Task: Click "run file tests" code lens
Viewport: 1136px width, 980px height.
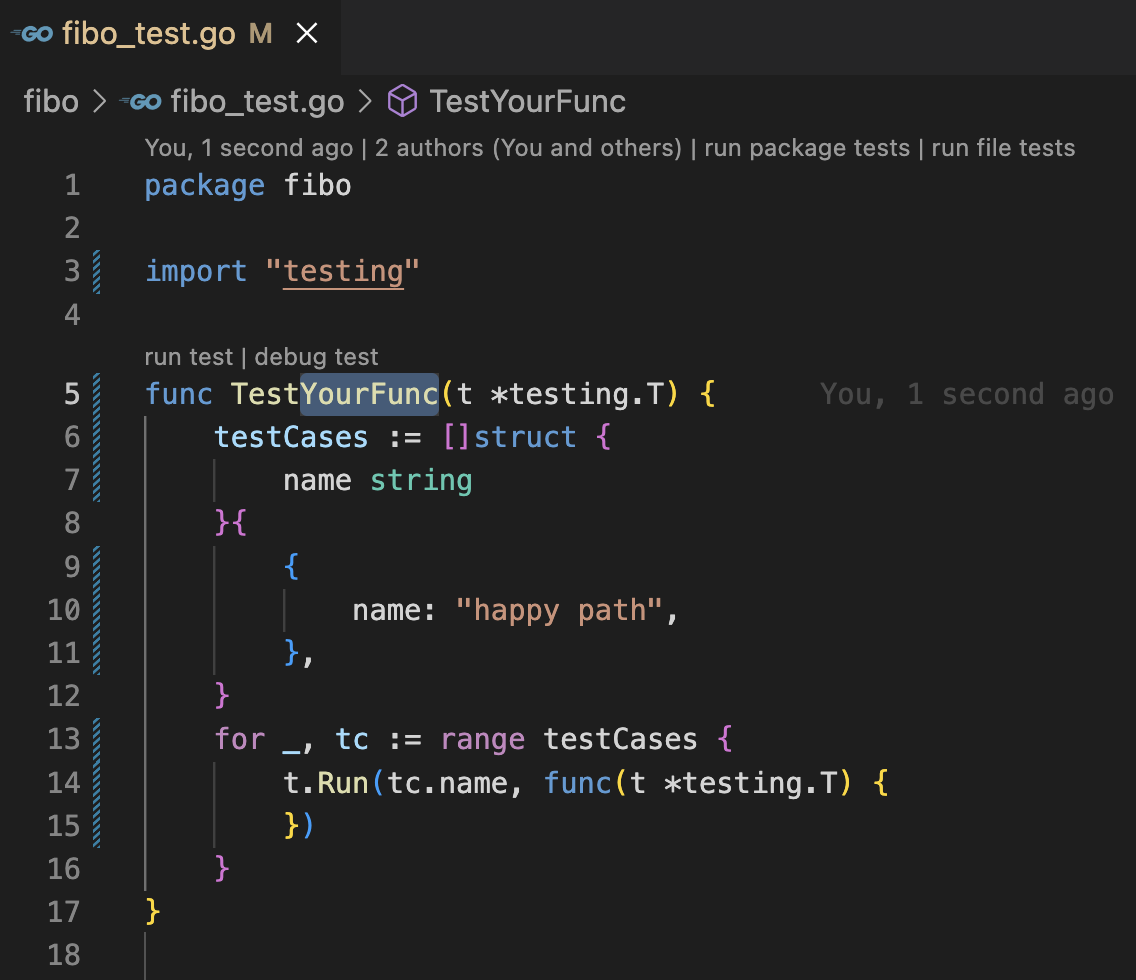Action: point(1003,149)
